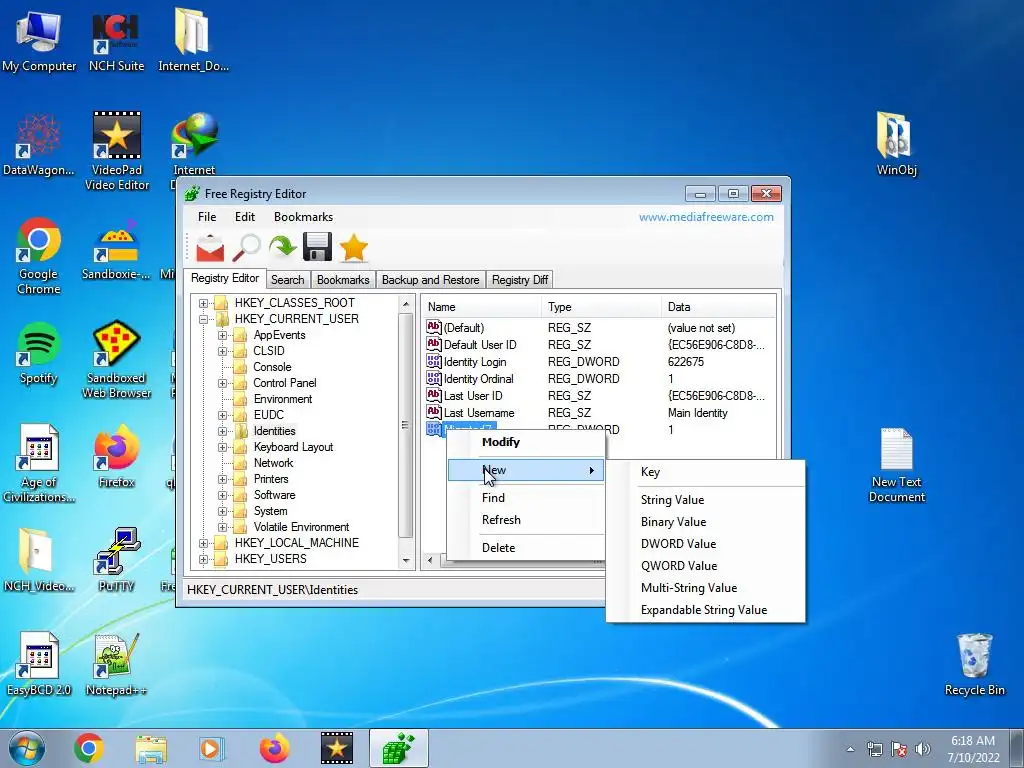Screen dimensions: 1024x768
Task: Switch to the Registry Diff tab
Action: (x=520, y=280)
